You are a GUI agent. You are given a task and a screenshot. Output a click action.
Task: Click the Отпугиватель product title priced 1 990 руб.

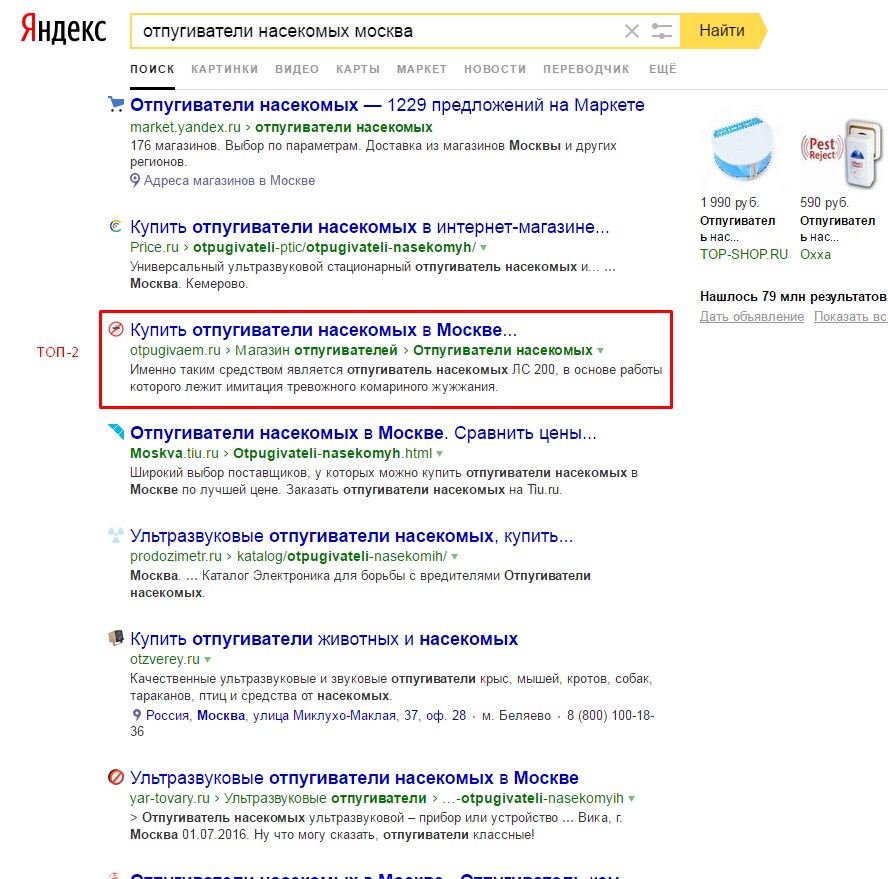coord(737,229)
